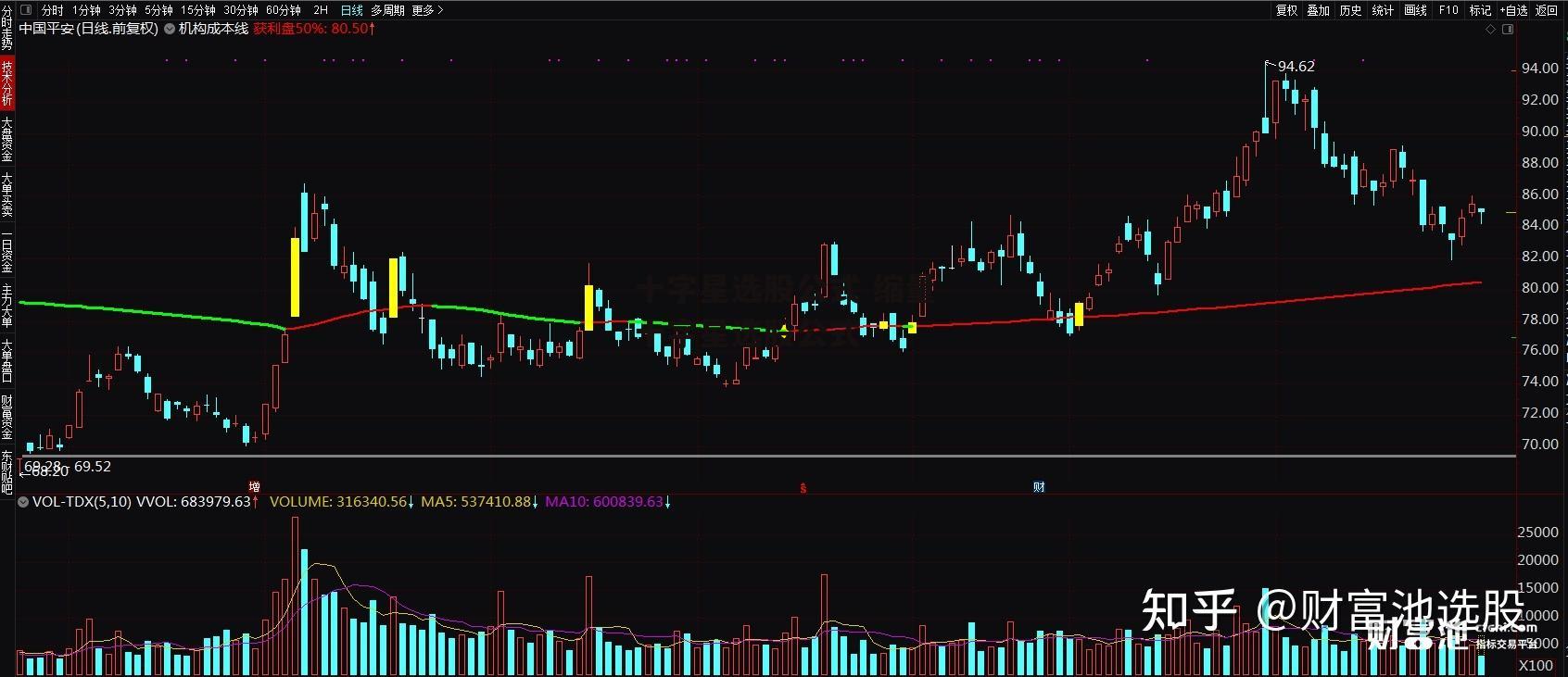
Task: Click the 叠加 overlay button
Action: pos(1319,10)
